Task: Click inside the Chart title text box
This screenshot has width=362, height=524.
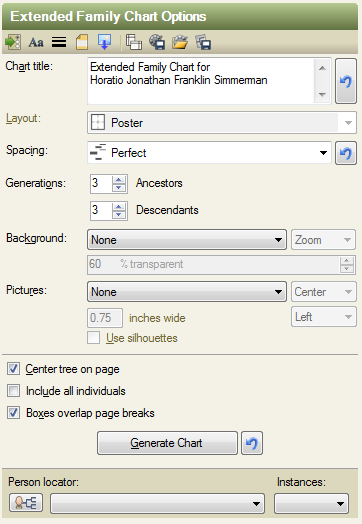Action: tap(201, 81)
